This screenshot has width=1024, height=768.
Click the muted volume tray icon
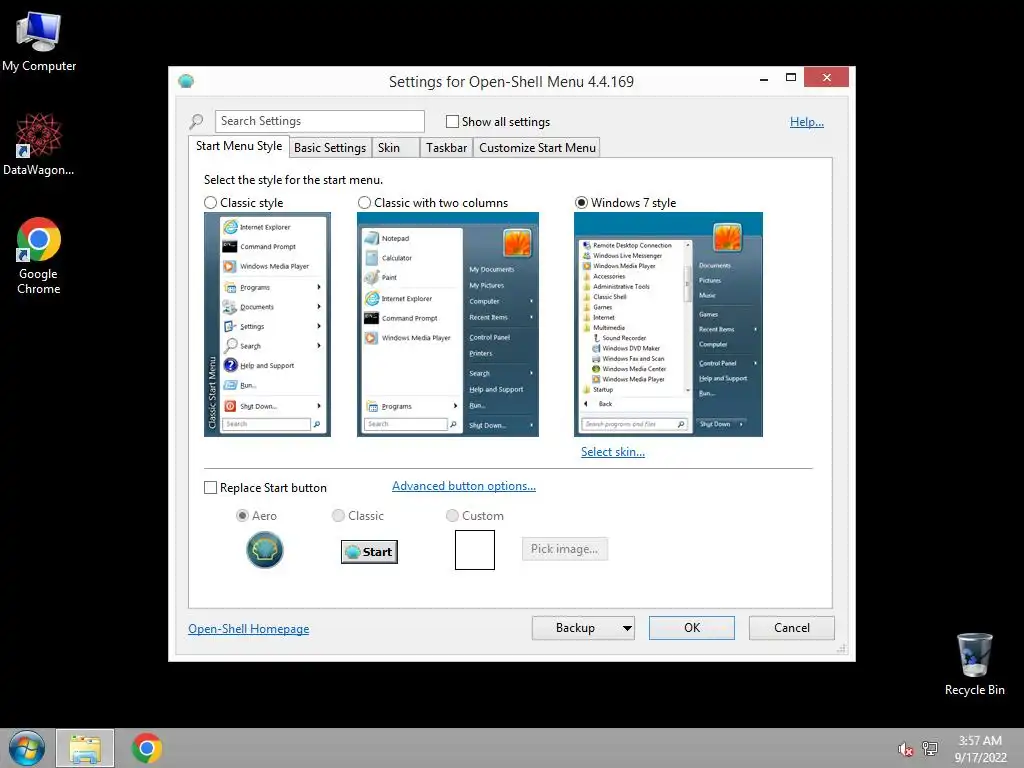click(x=905, y=749)
